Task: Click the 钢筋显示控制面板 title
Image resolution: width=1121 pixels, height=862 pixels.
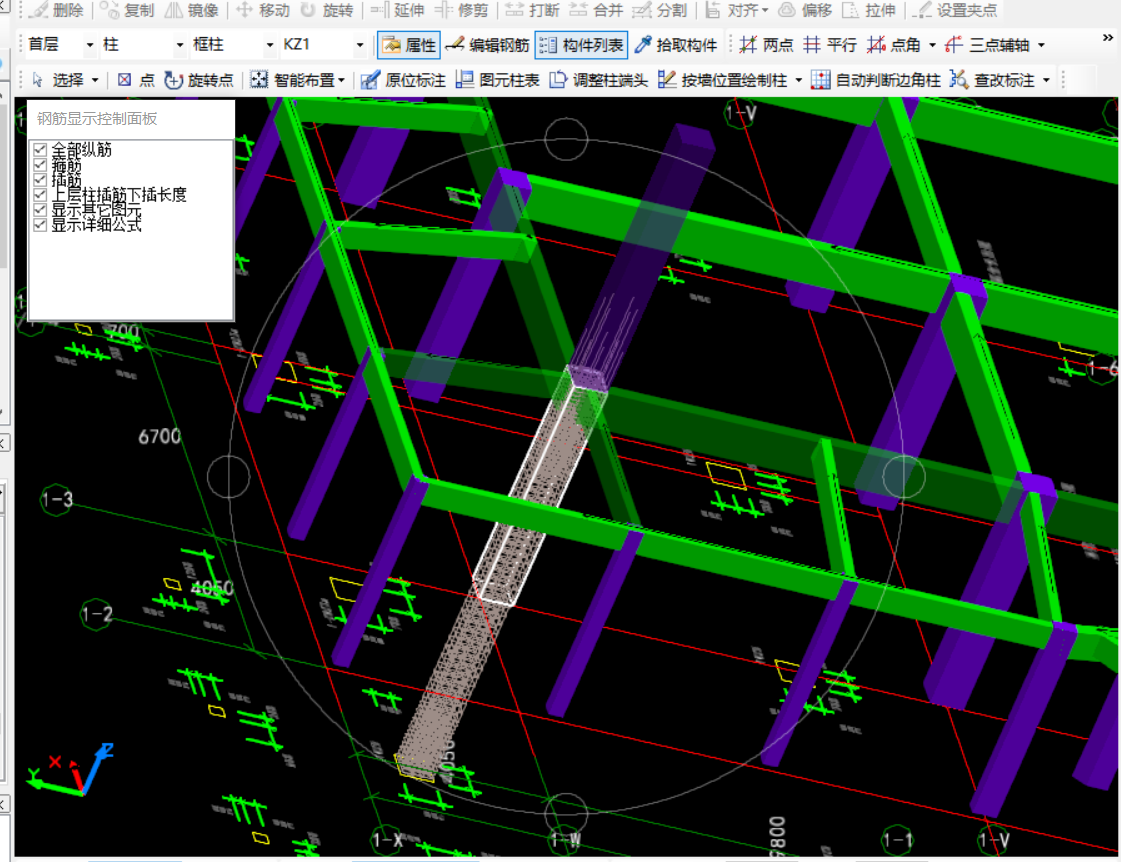Action: pos(97,119)
